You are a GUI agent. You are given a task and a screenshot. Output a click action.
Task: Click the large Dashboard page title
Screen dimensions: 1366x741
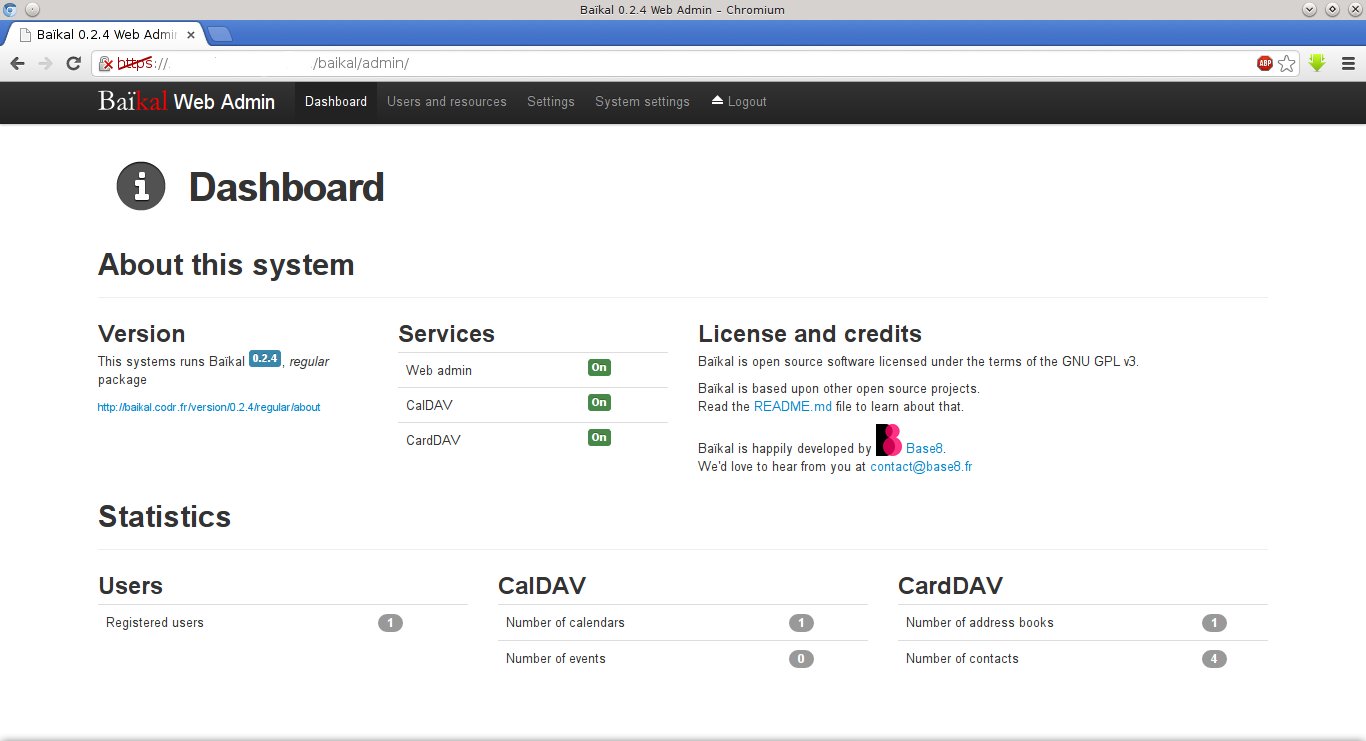287,188
